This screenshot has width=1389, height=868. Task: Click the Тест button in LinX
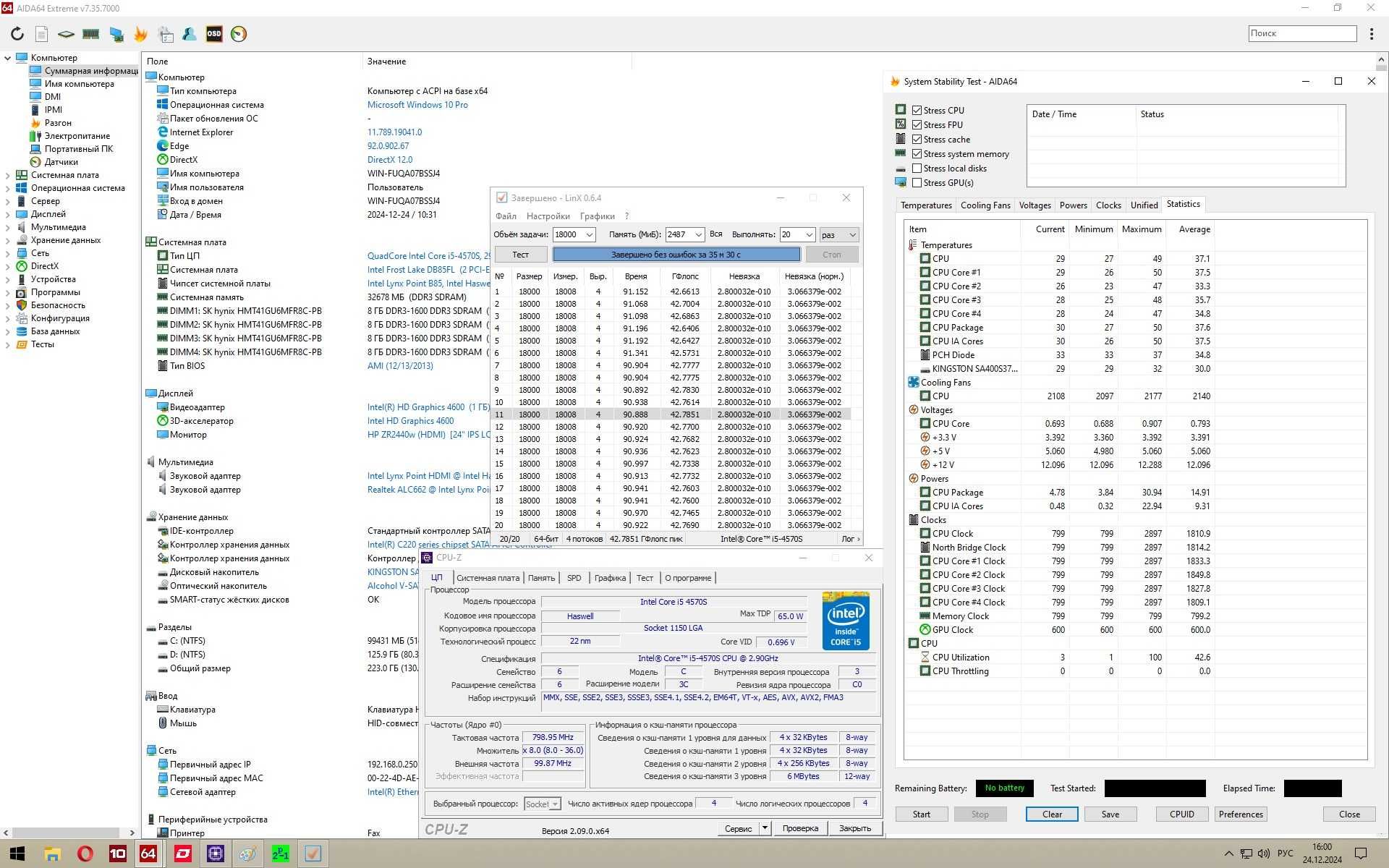(521, 255)
